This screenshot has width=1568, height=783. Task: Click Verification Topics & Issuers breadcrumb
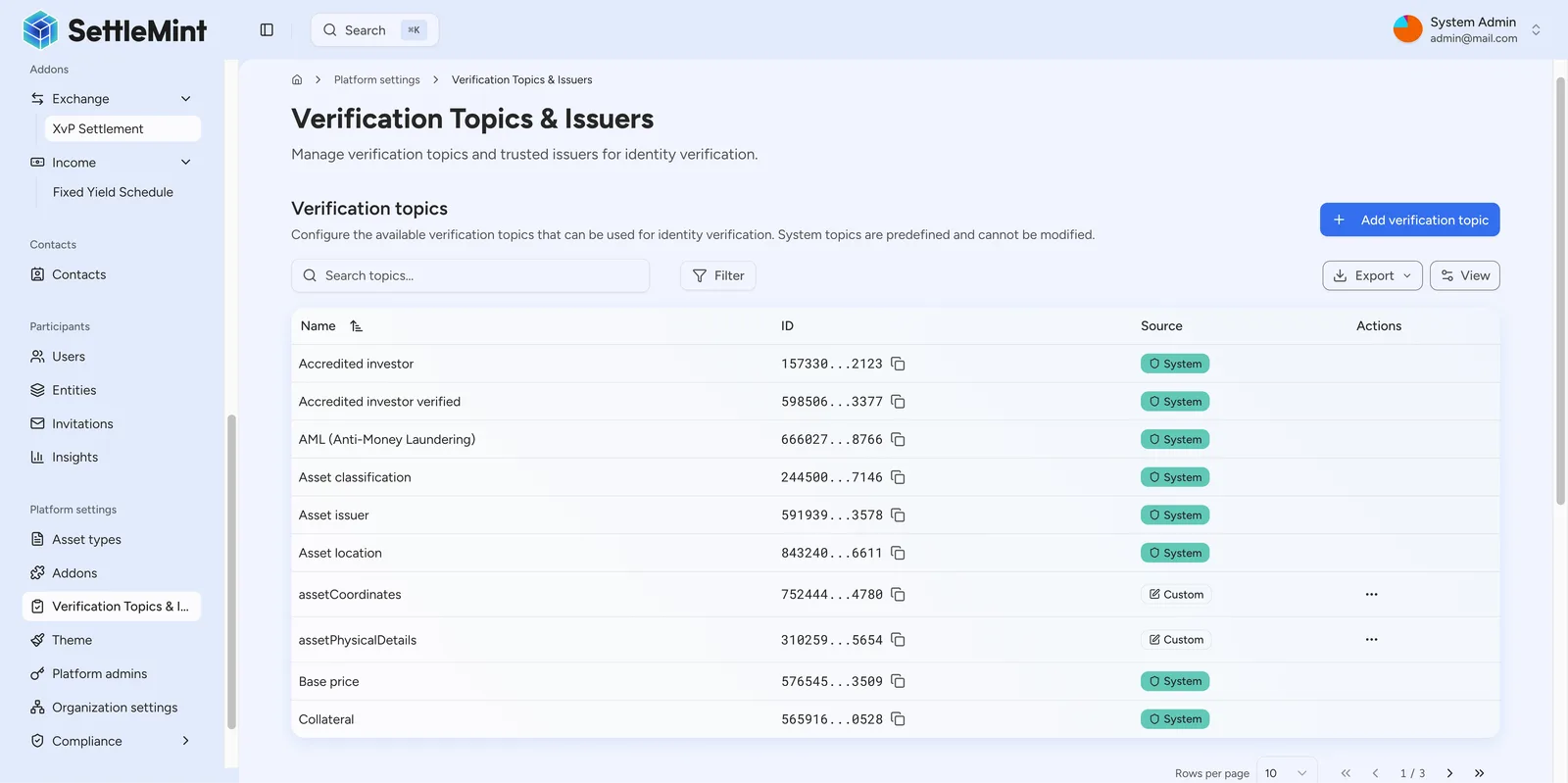point(521,80)
